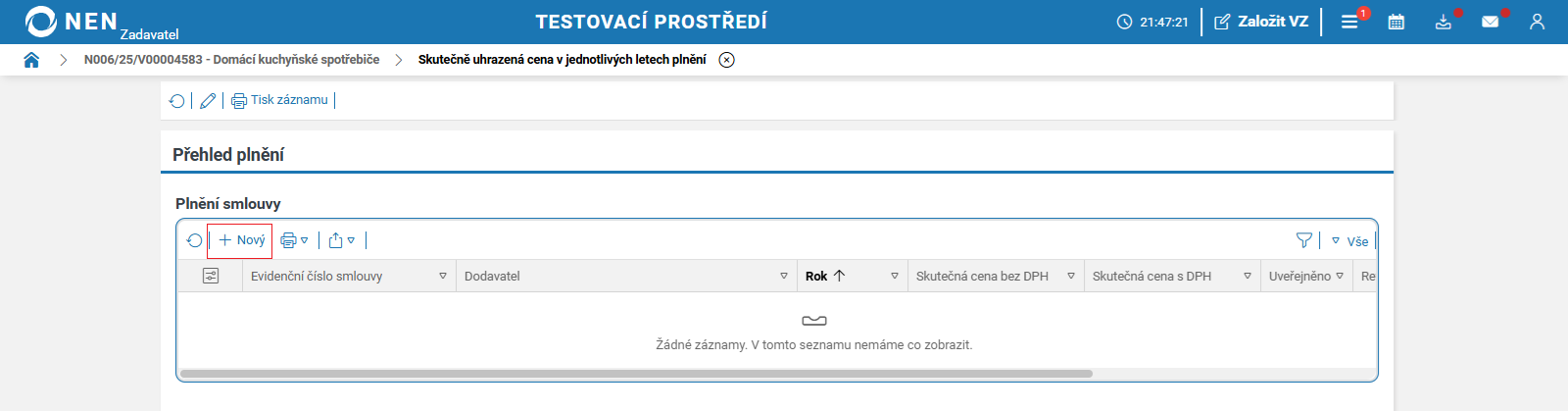This screenshot has height=411, width=1568.
Task: Click the NEN logo
Action: pyautogui.click(x=72, y=22)
